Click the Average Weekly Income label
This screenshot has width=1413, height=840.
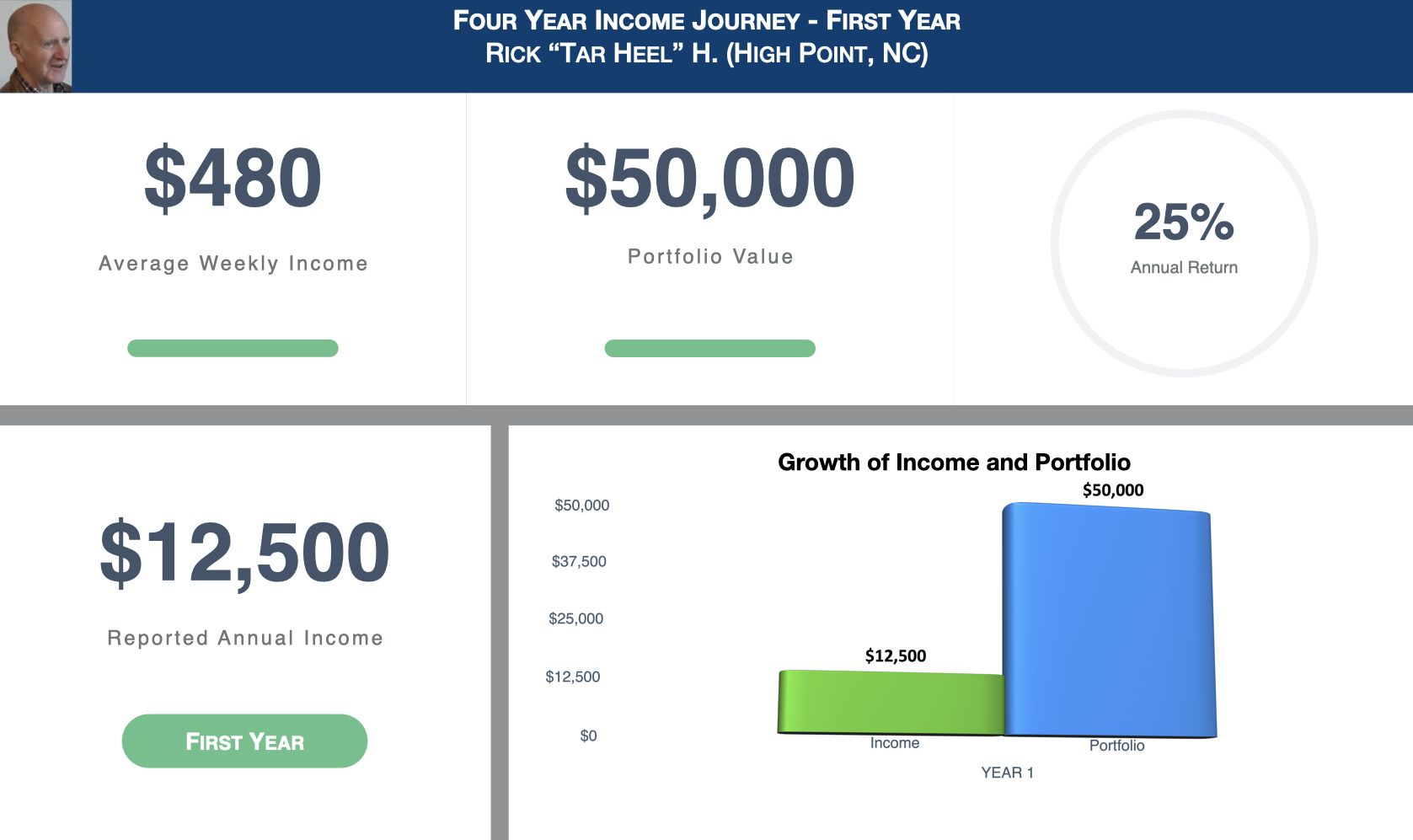[x=233, y=264]
